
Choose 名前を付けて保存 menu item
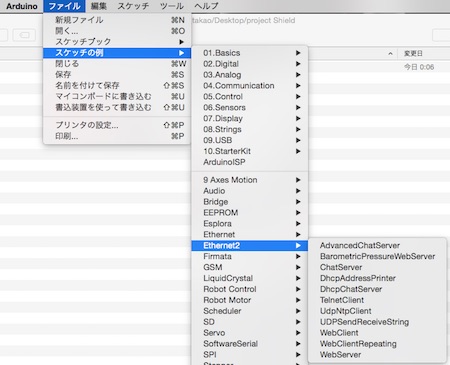(x=117, y=86)
